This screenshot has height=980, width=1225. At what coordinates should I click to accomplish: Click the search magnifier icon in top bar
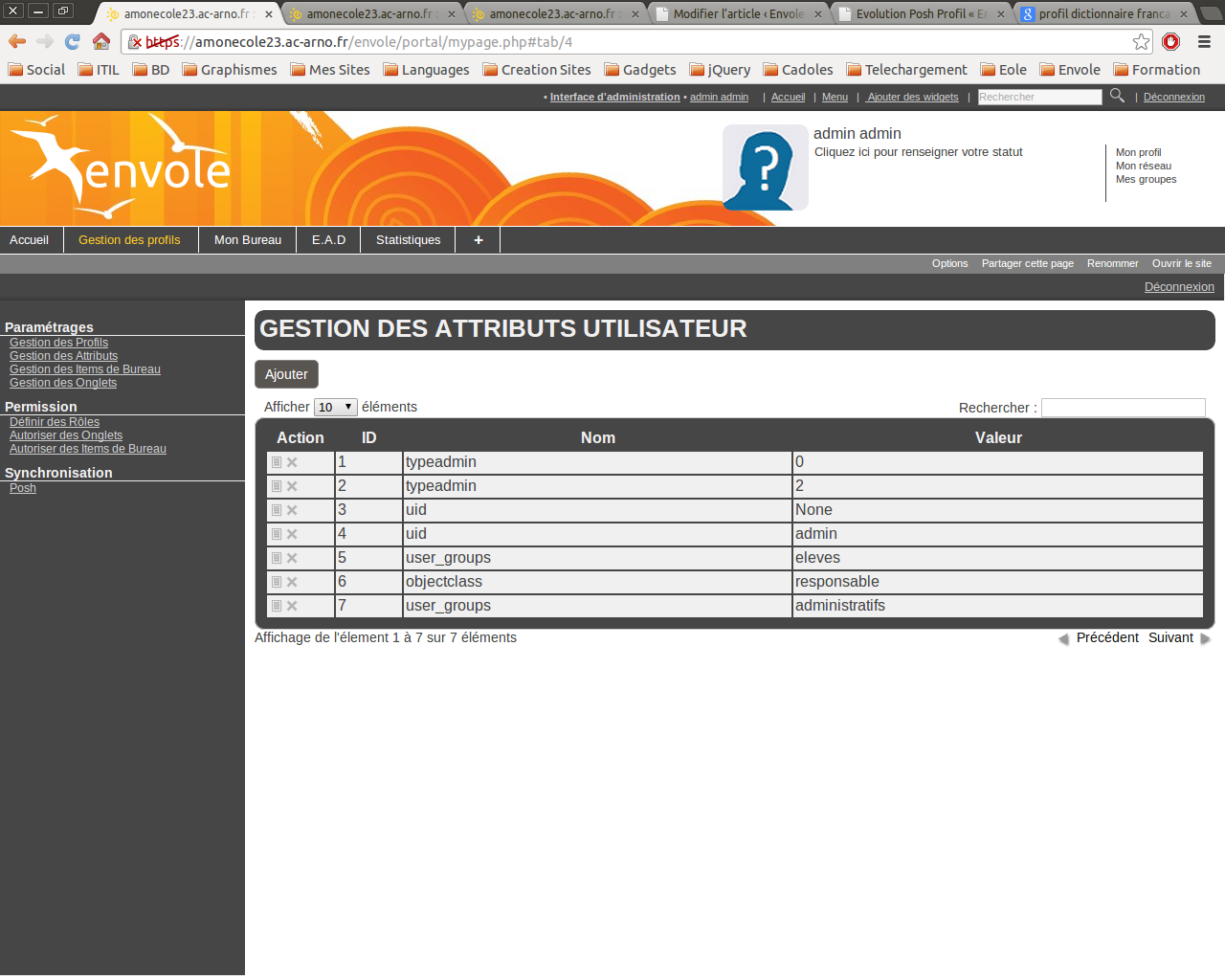coord(1117,96)
